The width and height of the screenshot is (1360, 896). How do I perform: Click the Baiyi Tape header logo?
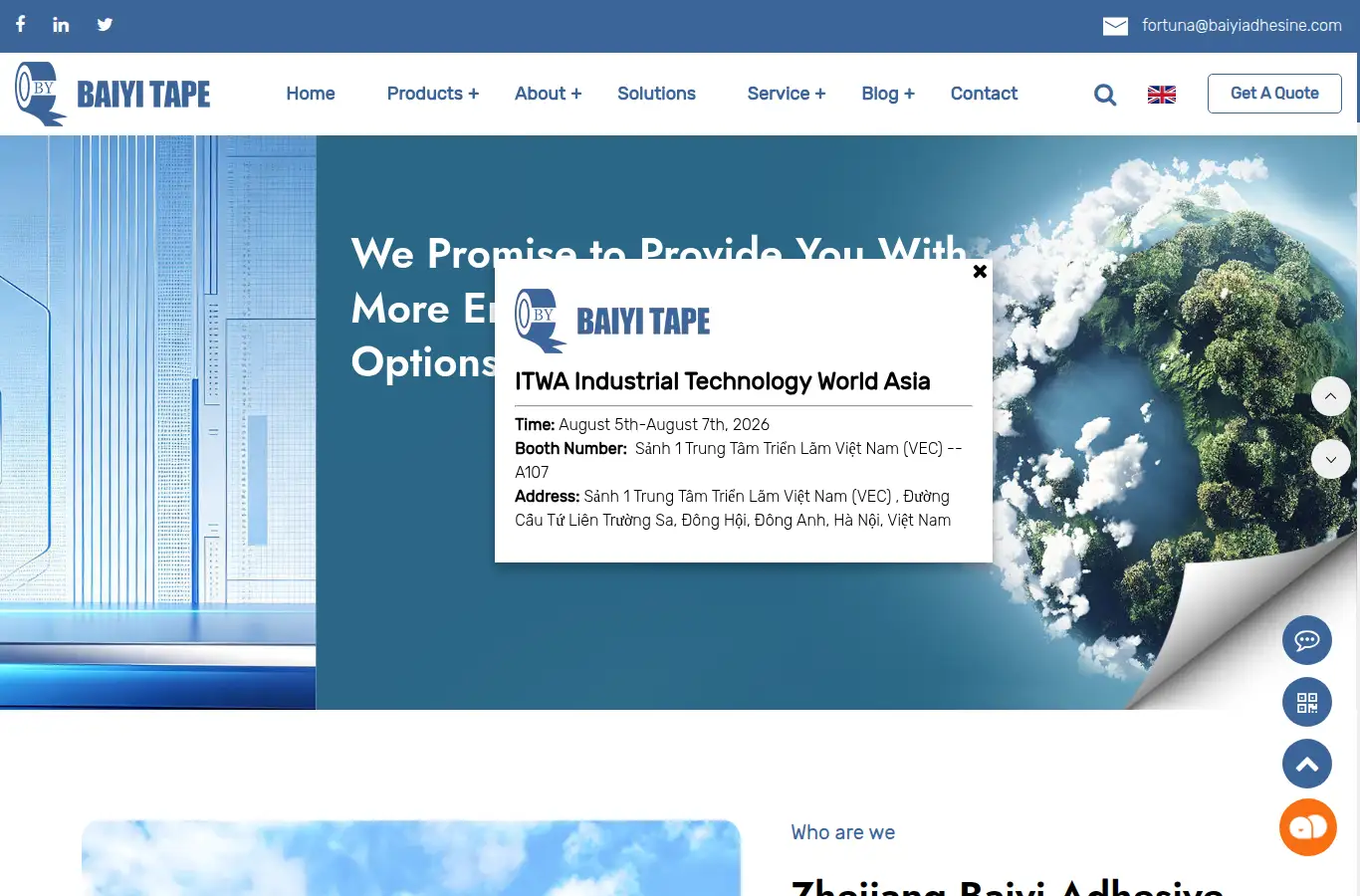[x=113, y=94]
